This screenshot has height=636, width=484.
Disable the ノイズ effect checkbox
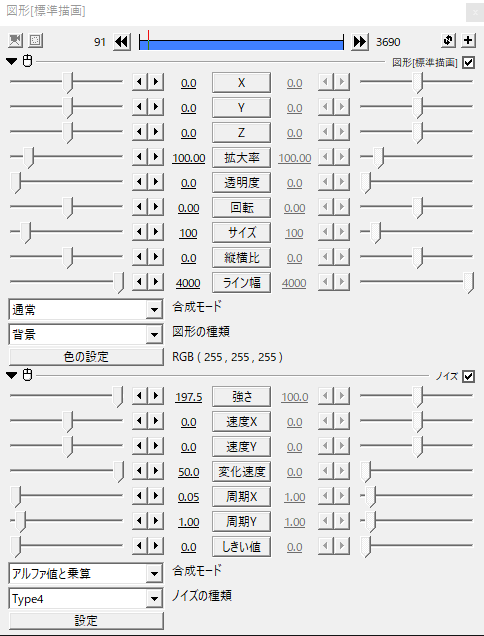coord(469,376)
